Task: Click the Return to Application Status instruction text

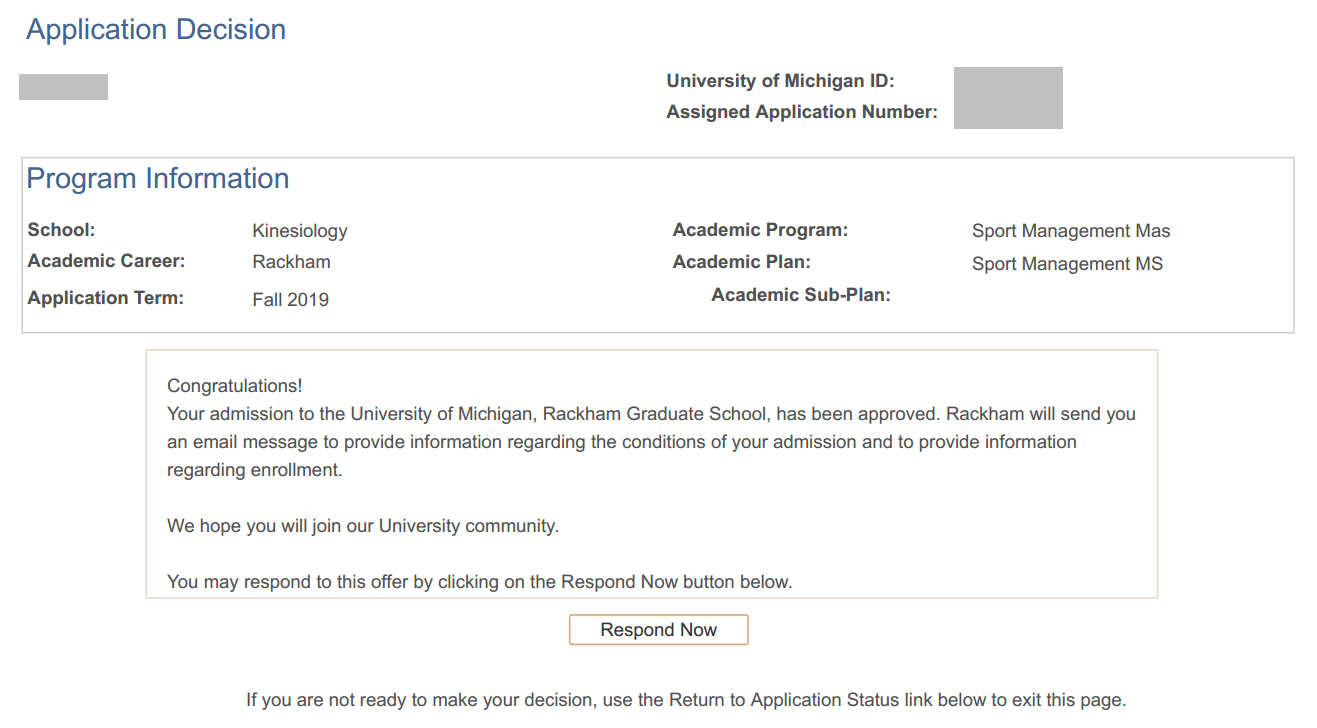Action: click(x=686, y=700)
